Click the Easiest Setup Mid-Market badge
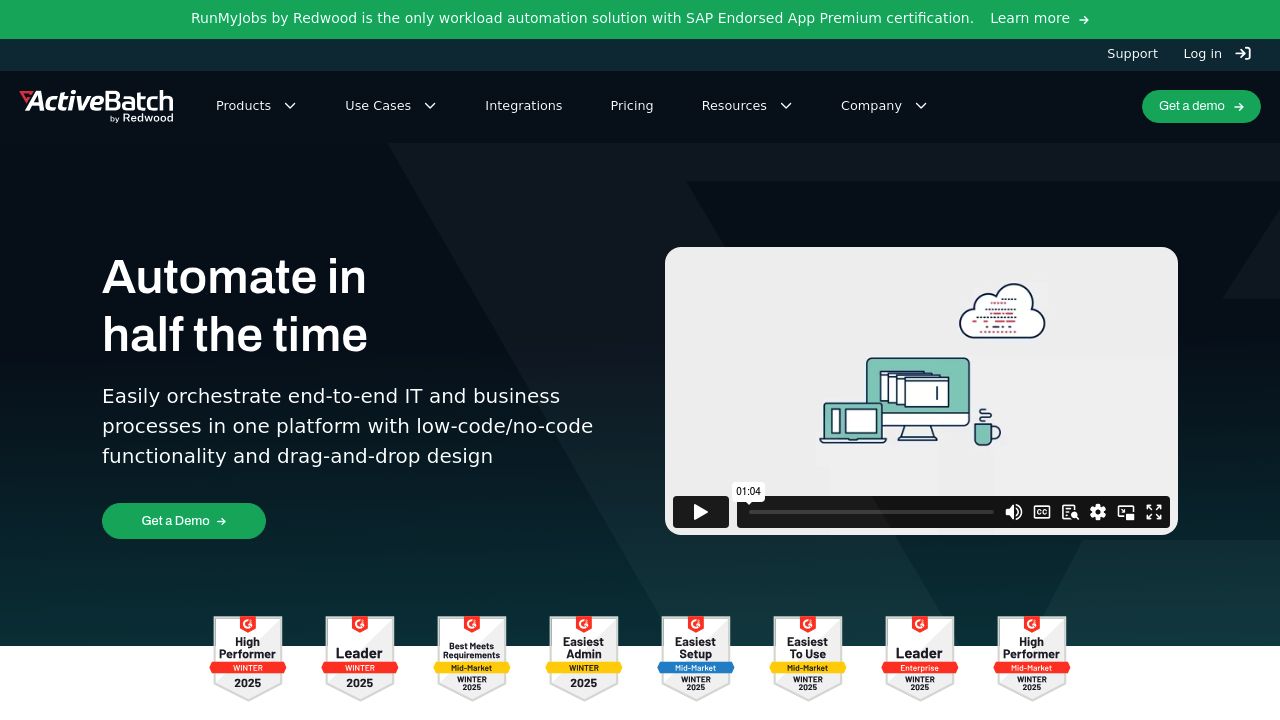Image resolution: width=1280 pixels, height=720 pixels. pyautogui.click(x=696, y=658)
